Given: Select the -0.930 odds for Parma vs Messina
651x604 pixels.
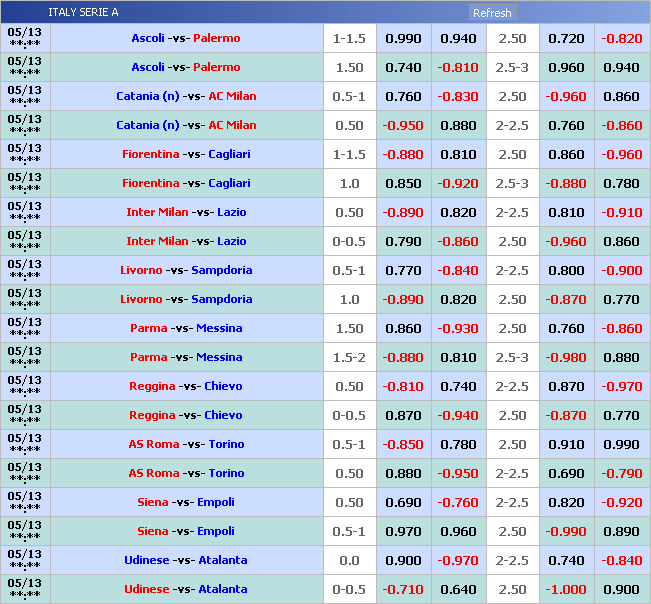Looking at the screenshot, I should (x=458, y=328).
